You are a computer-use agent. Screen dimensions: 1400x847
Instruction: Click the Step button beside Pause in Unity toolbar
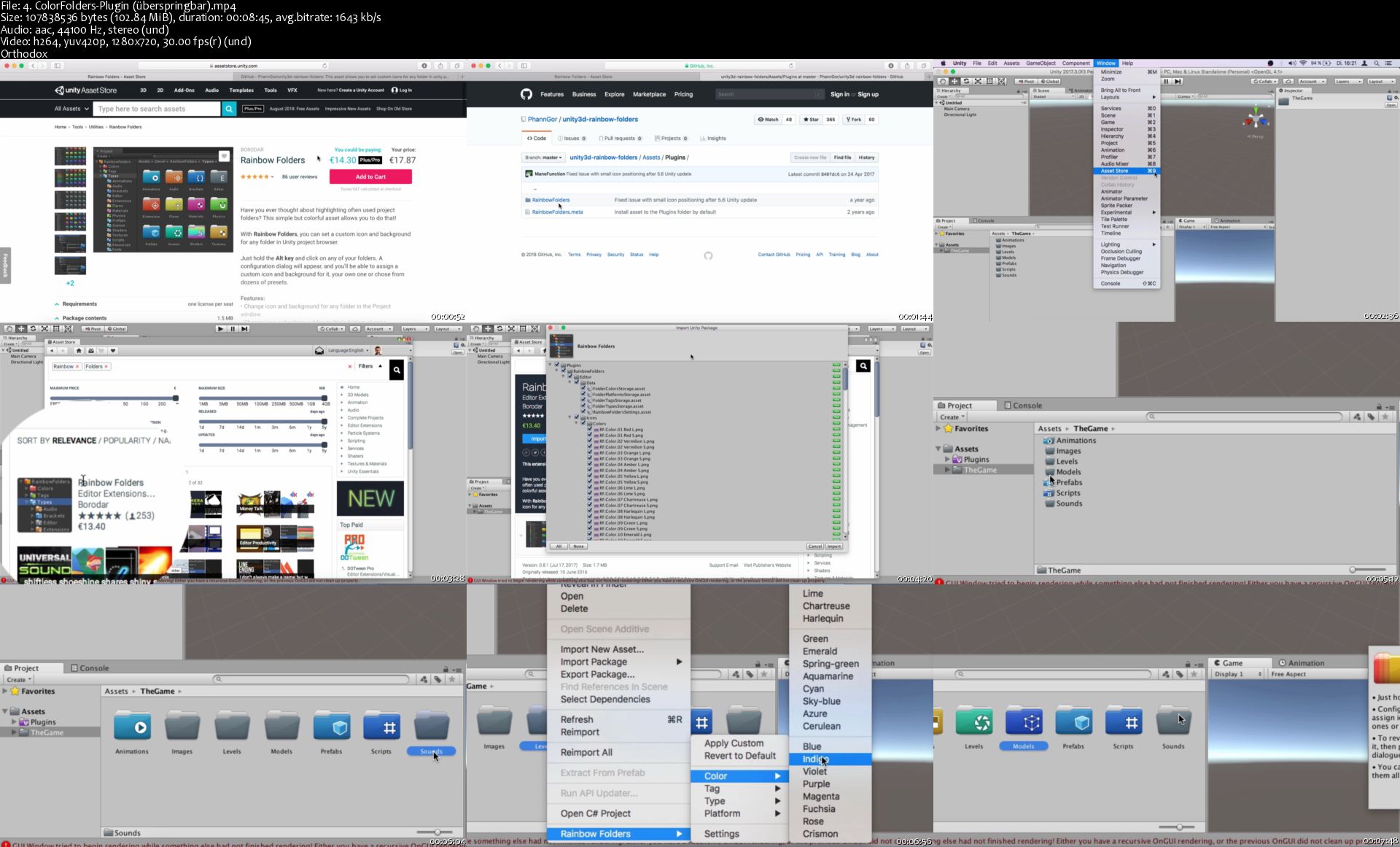coord(1177,82)
